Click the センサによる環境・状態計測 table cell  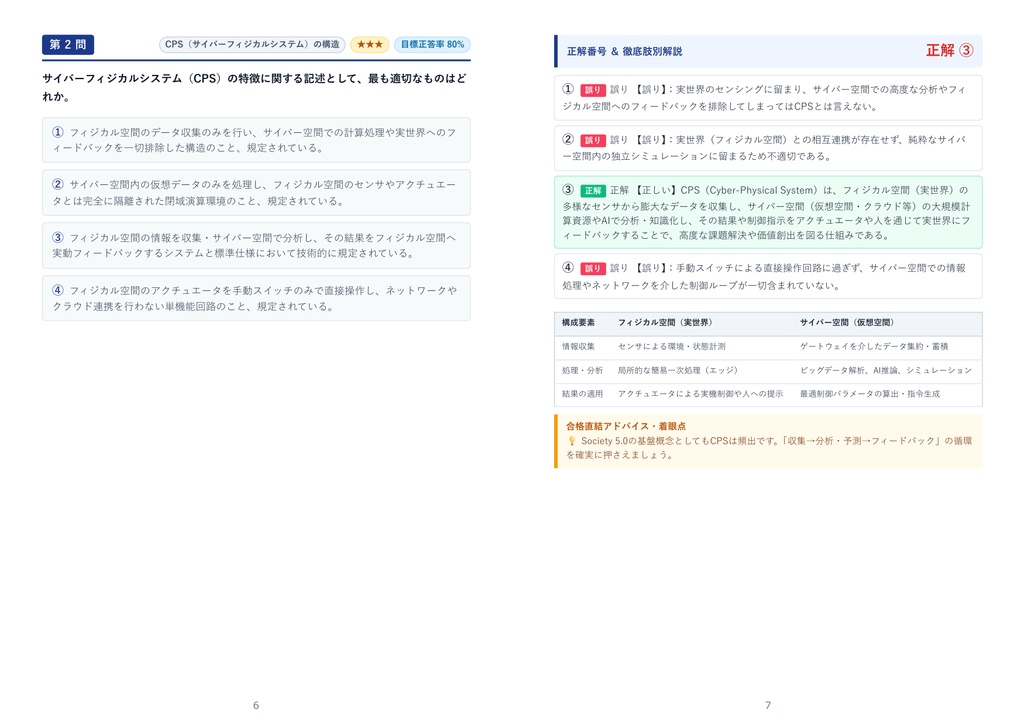coord(672,346)
